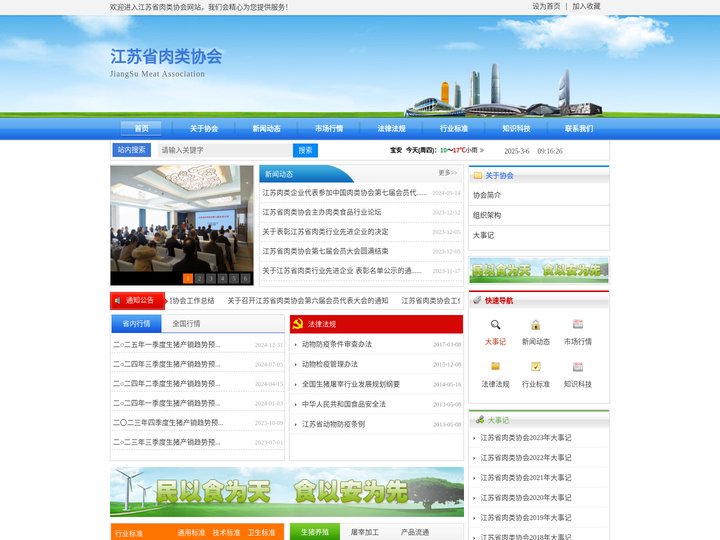Viewport: 720px width, 540px height.
Task: Select the 卫生标准 tab in 行业标准
Action: click(x=261, y=533)
